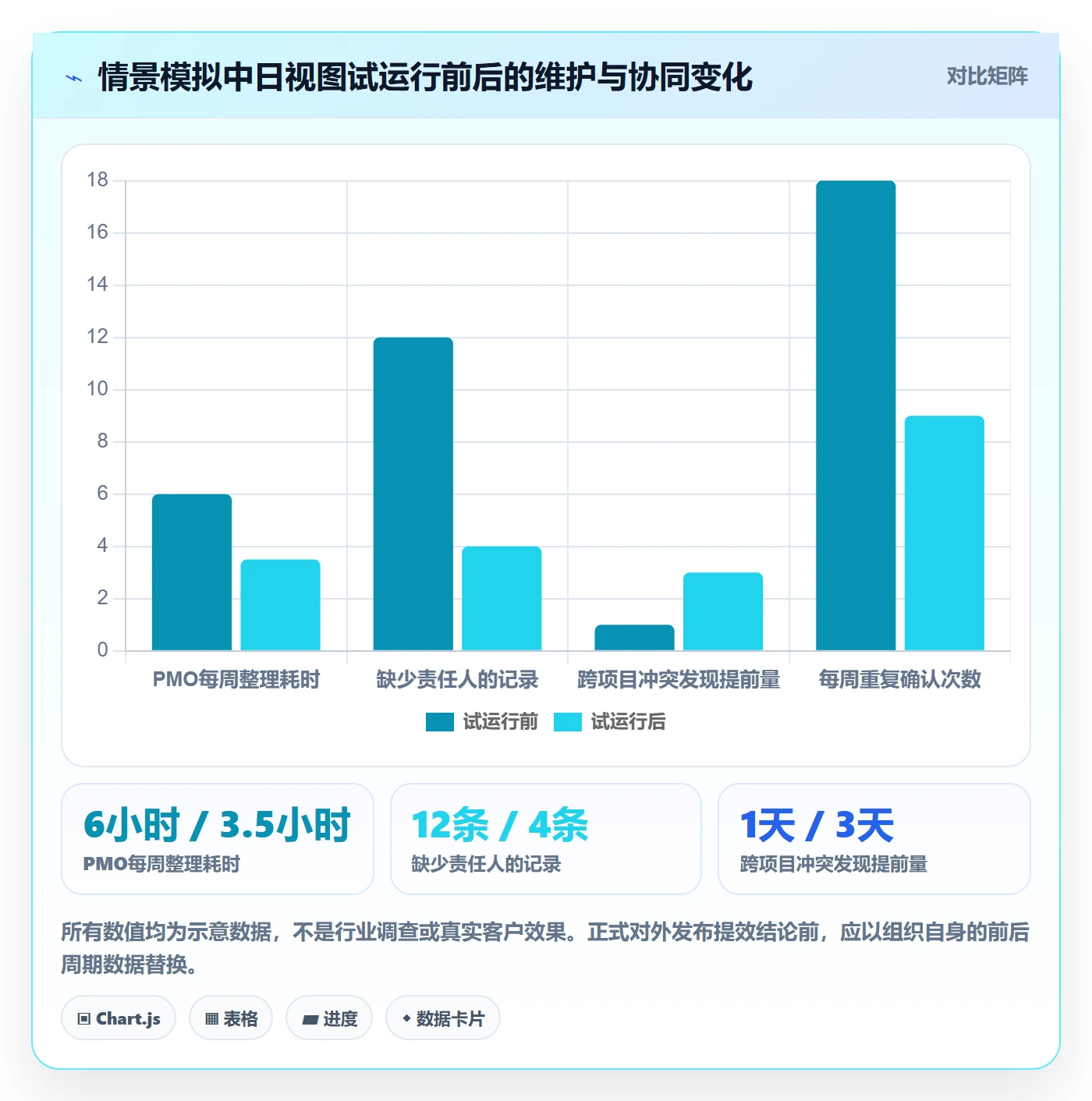Click the 试运行后 bar for 缺少责任人的记录
The height and width of the screenshot is (1101, 1092).
tap(502, 598)
